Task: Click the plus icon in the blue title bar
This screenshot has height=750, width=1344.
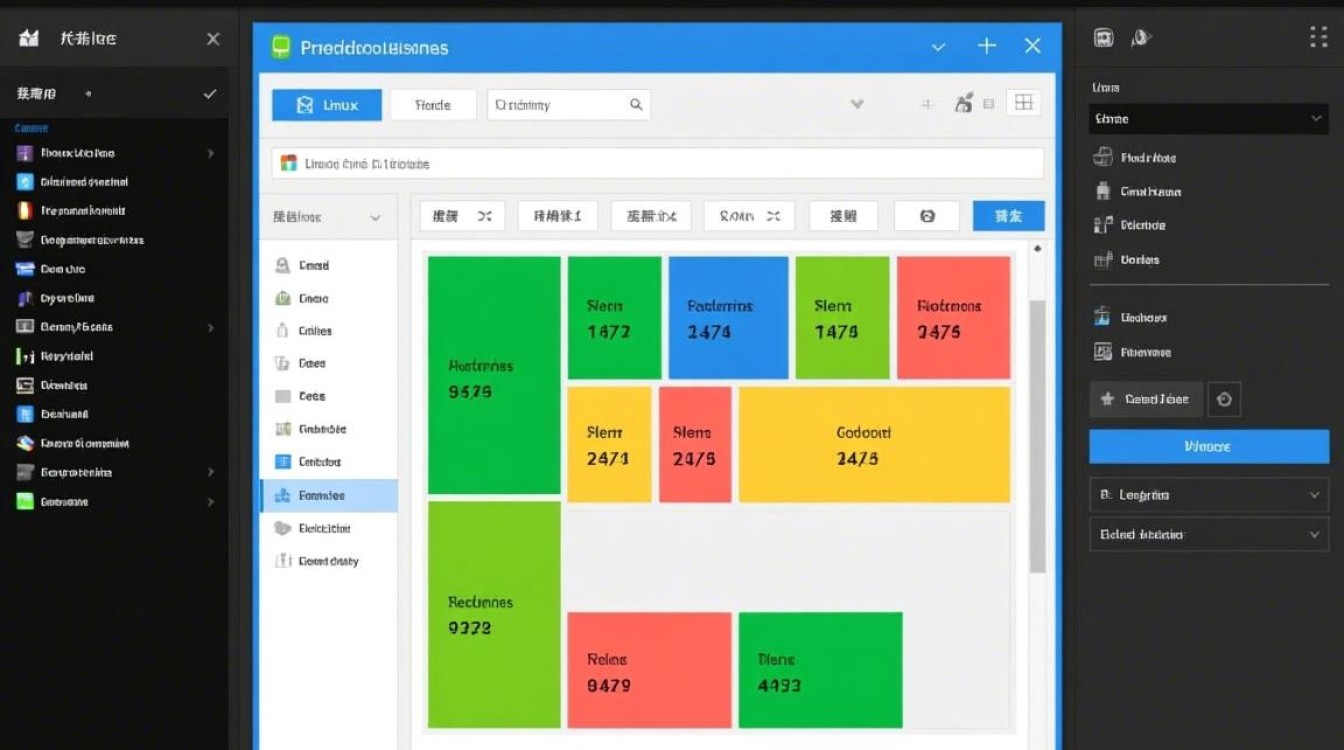Action: 987,46
